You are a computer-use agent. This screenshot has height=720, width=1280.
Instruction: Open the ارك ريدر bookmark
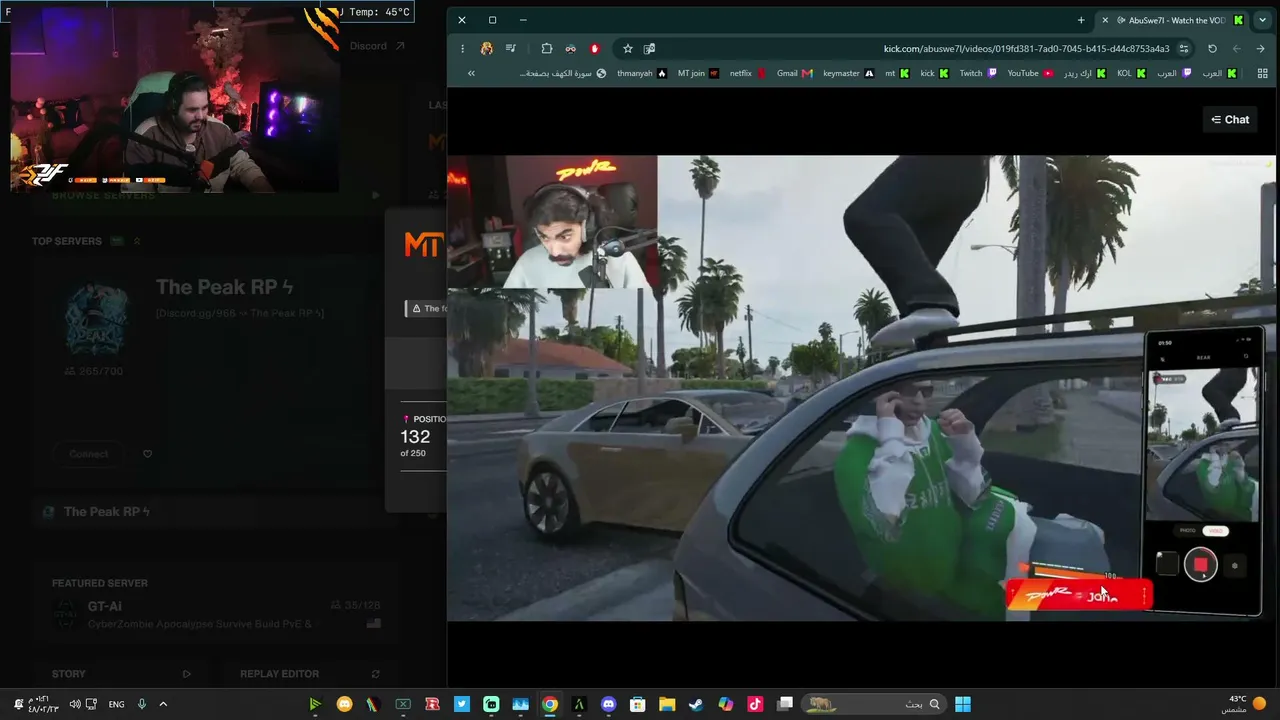pos(1085,73)
